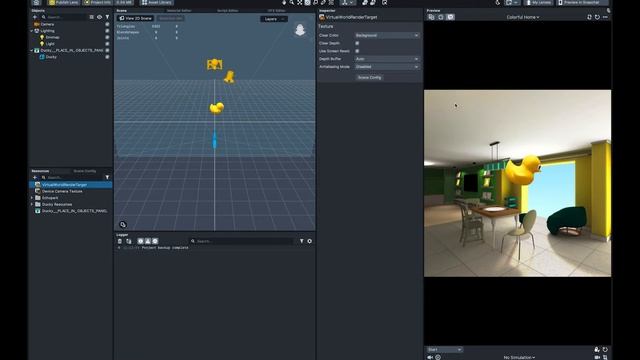Select the Camera object
This screenshot has height=360, width=640.
tap(47, 24)
